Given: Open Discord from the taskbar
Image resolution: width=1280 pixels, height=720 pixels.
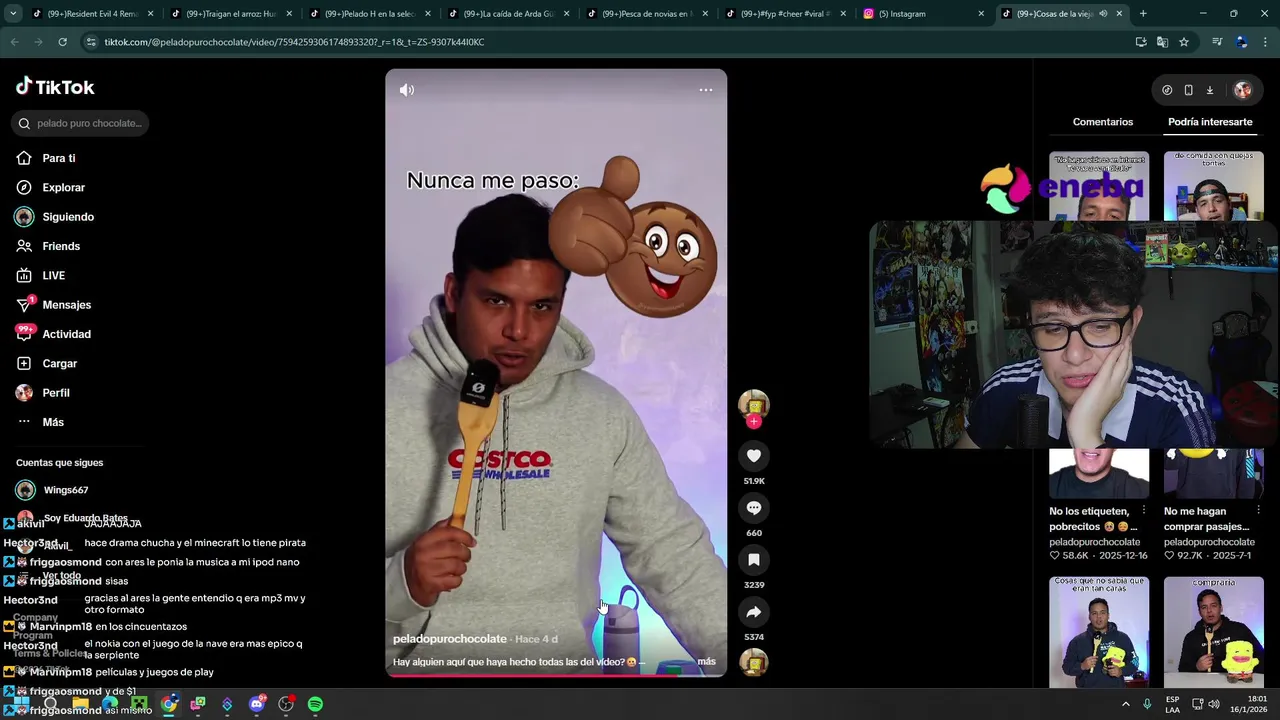Looking at the screenshot, I should tap(257, 704).
